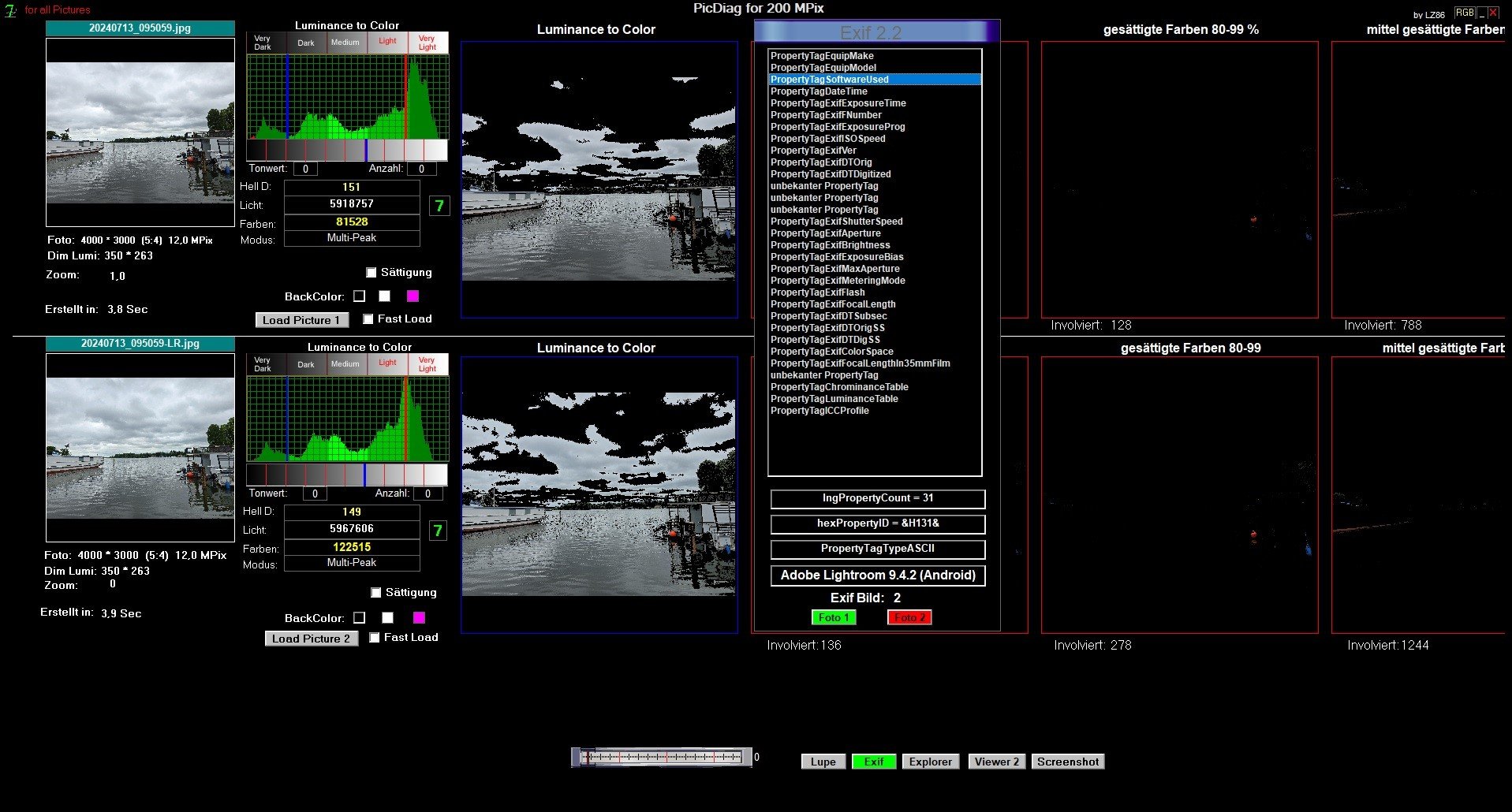Toggle Fast Load checkbox next to Load Picture 2
The height and width of the screenshot is (812, 1512).
click(x=375, y=638)
